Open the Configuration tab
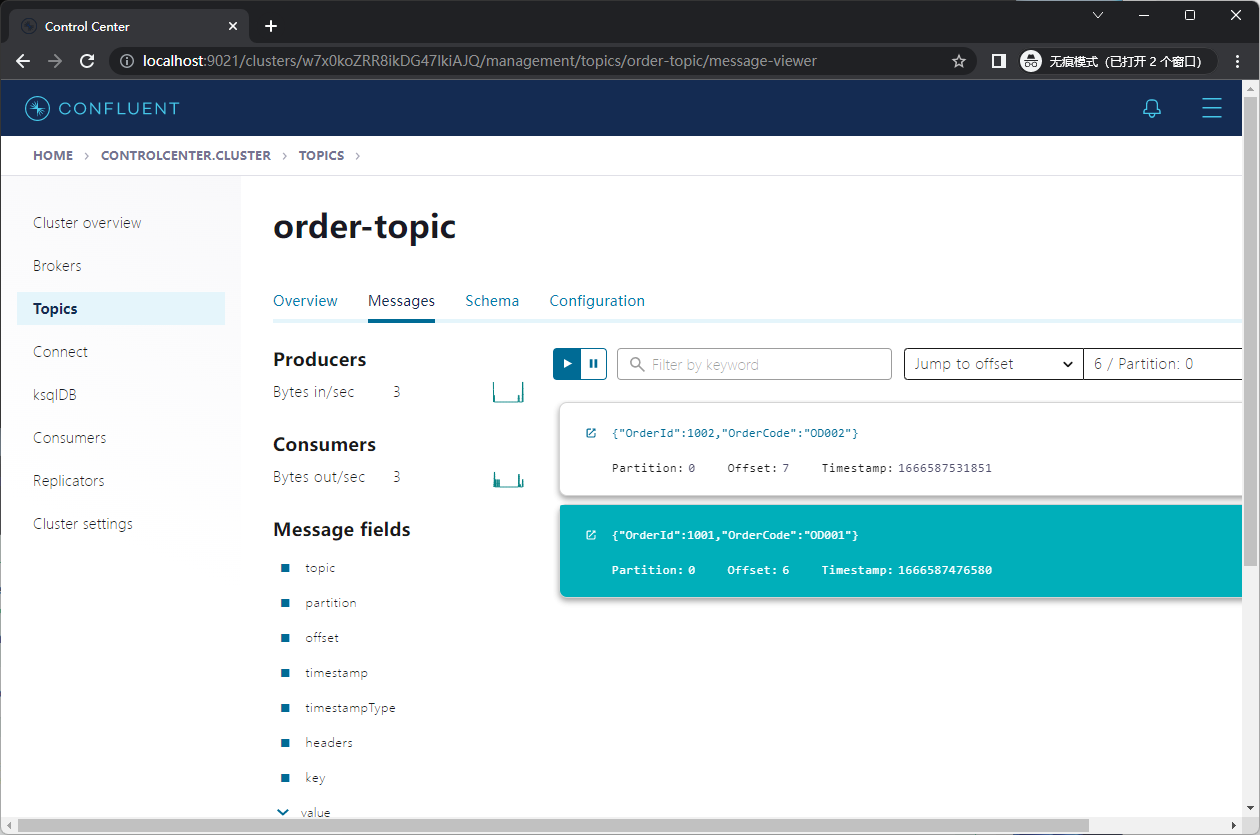1260x835 pixels. pyautogui.click(x=597, y=301)
